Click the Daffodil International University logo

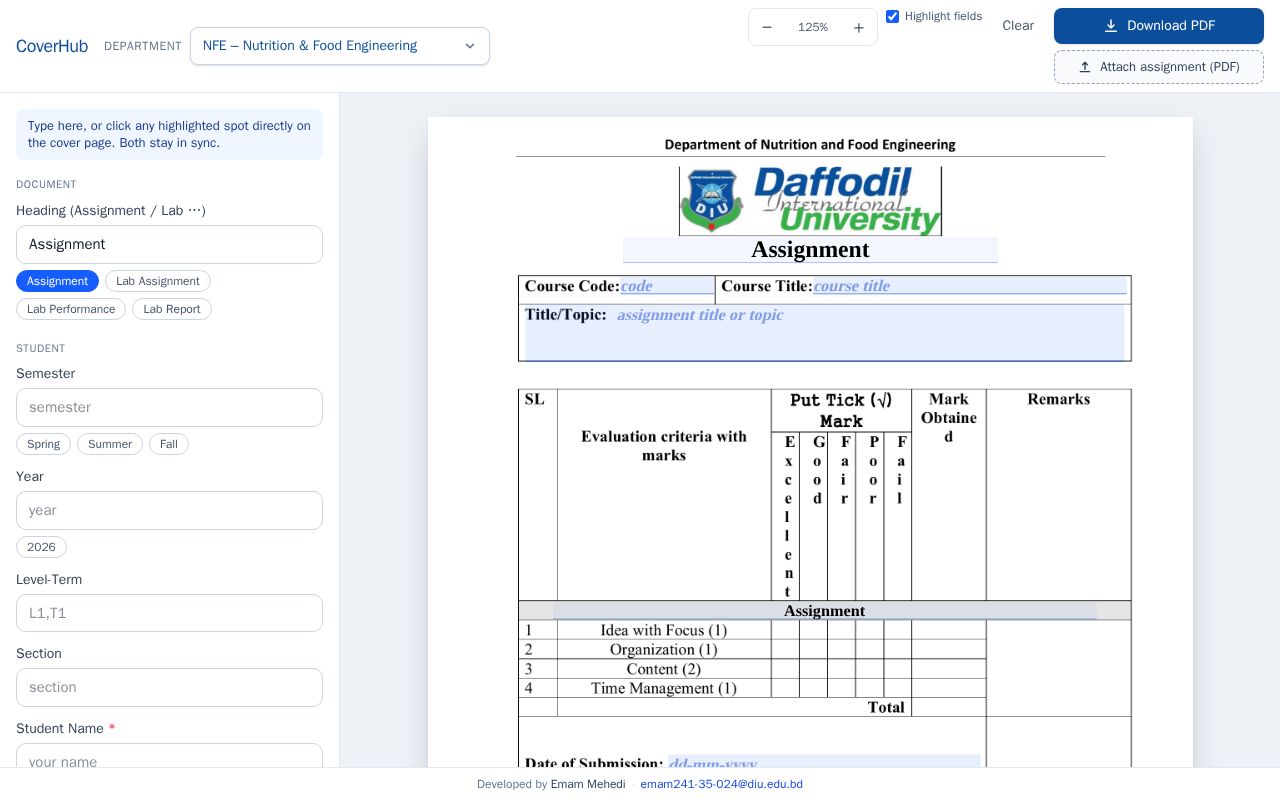tap(810, 201)
